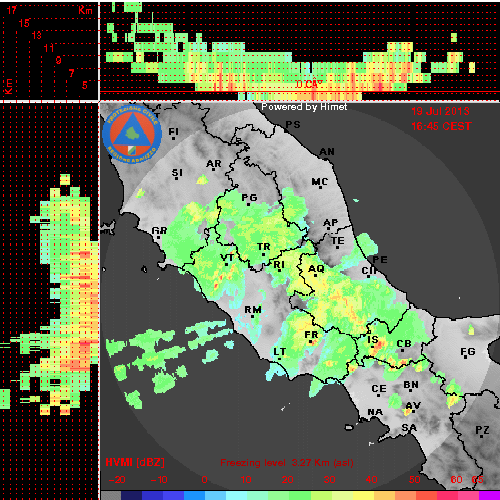The image size is (500, 500).
Task: Click the 13 km altitude label
Action: pos(37,35)
